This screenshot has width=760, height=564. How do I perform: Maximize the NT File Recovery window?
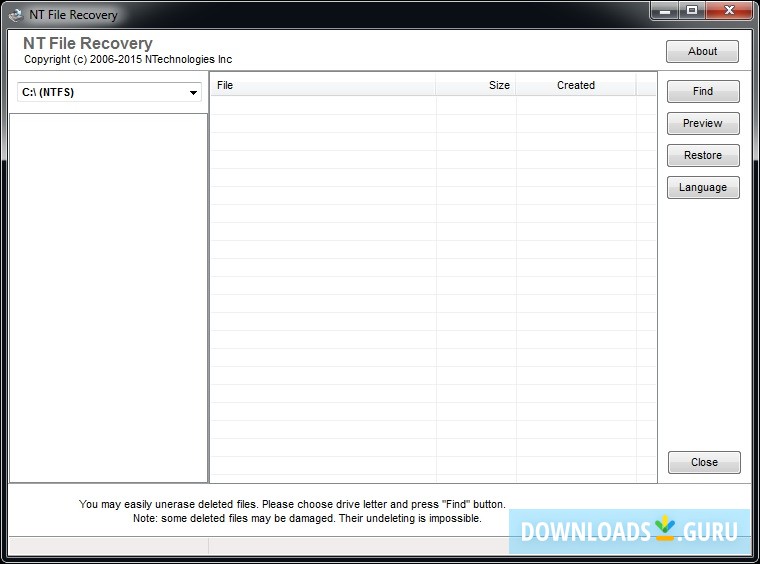[692, 11]
